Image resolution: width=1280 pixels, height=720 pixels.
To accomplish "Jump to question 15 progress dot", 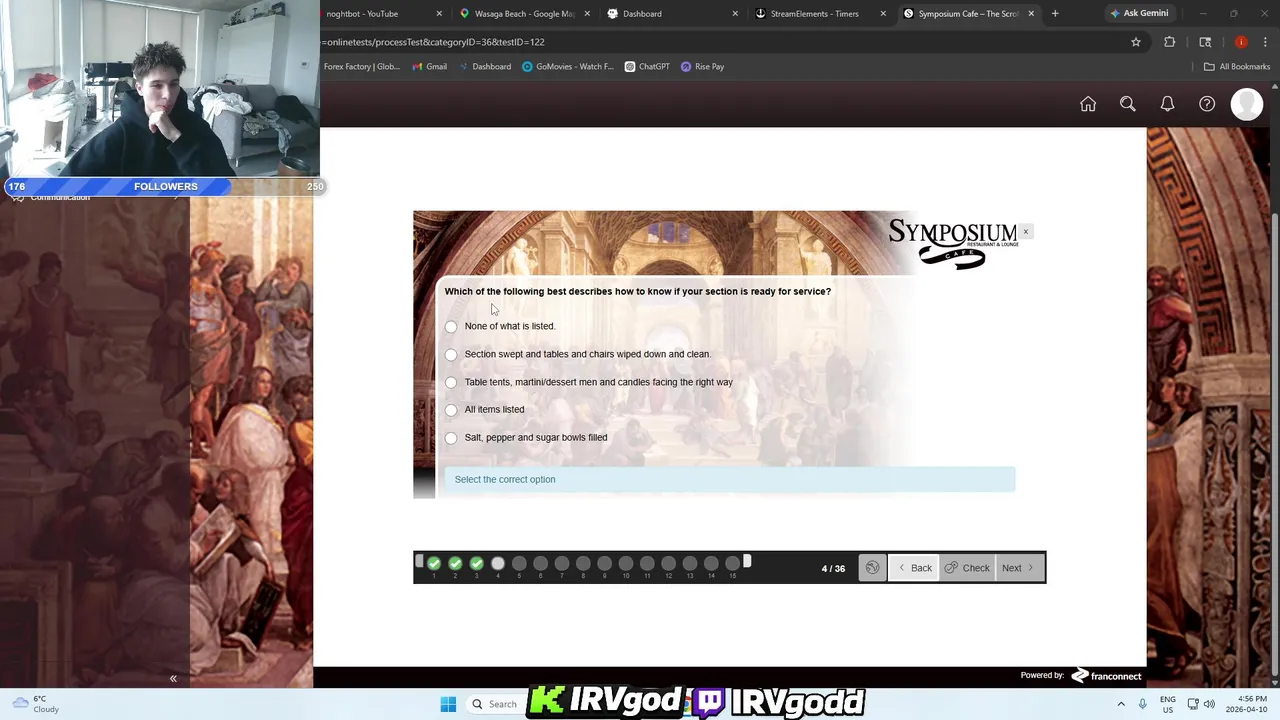I will [x=732, y=564].
